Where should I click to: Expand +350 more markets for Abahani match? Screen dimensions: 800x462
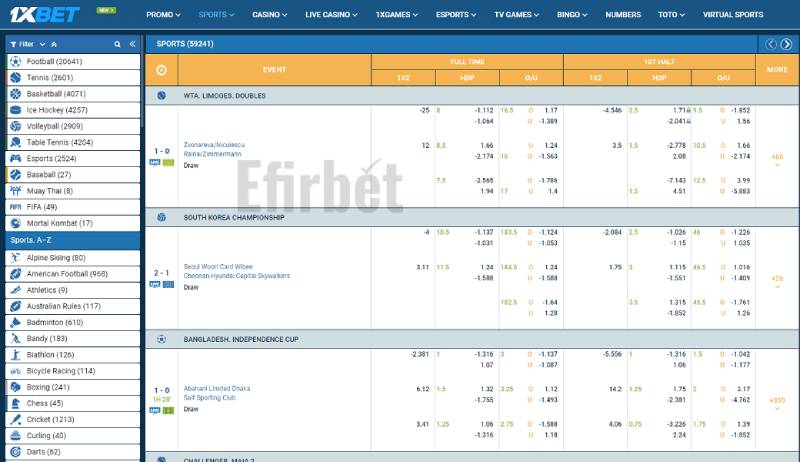click(777, 402)
